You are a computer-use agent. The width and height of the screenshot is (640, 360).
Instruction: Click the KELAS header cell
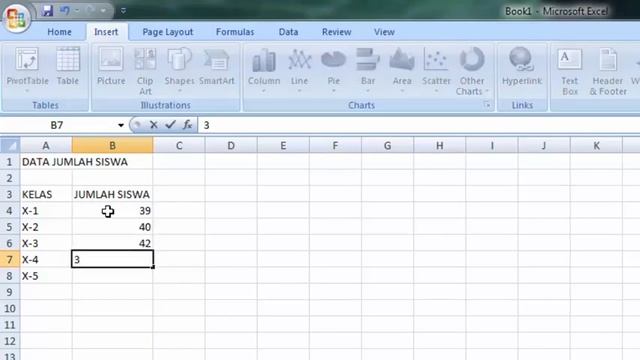(46, 195)
